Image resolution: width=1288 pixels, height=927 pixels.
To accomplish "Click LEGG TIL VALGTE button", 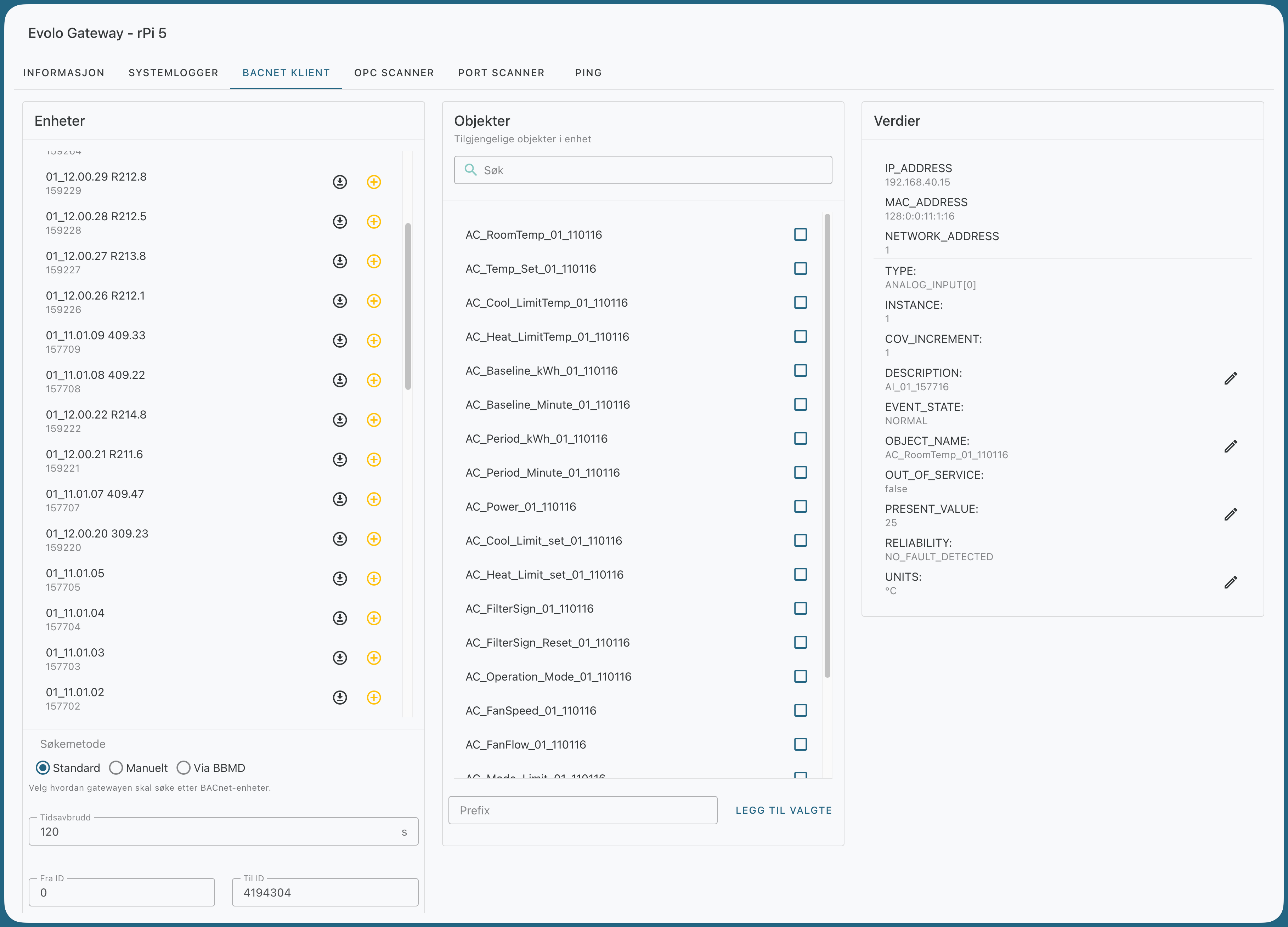I will 784,811.
